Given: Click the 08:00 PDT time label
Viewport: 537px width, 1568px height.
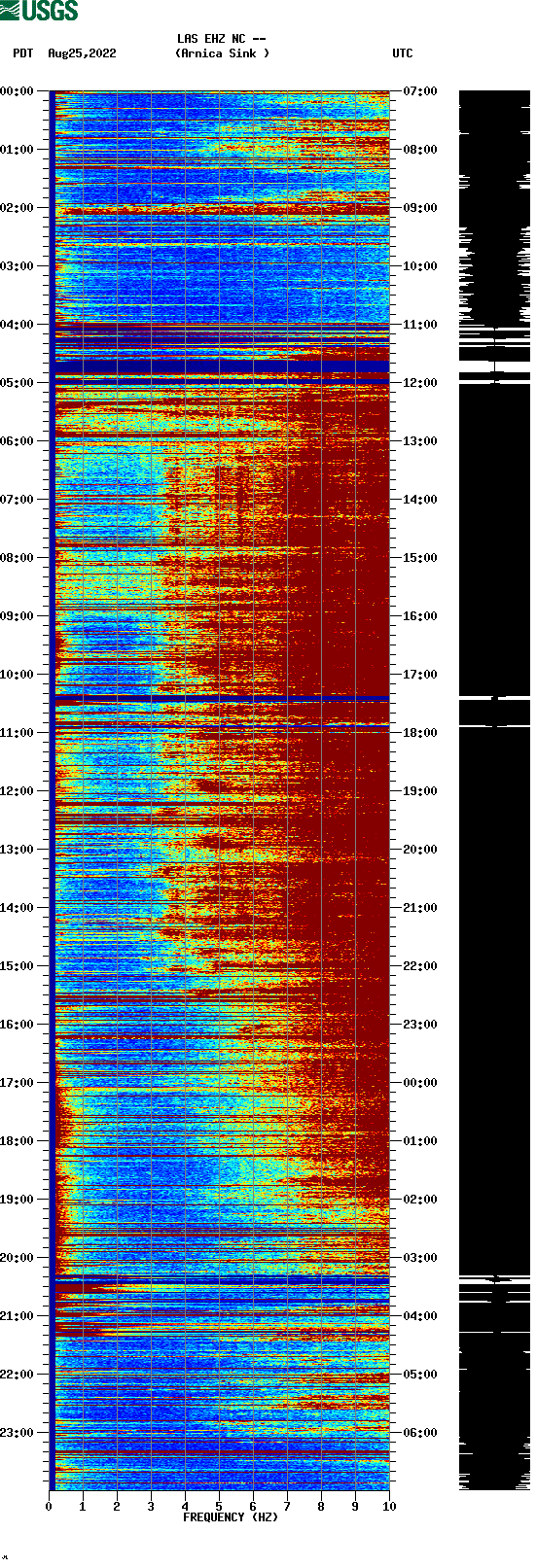Looking at the screenshot, I should click(x=18, y=558).
